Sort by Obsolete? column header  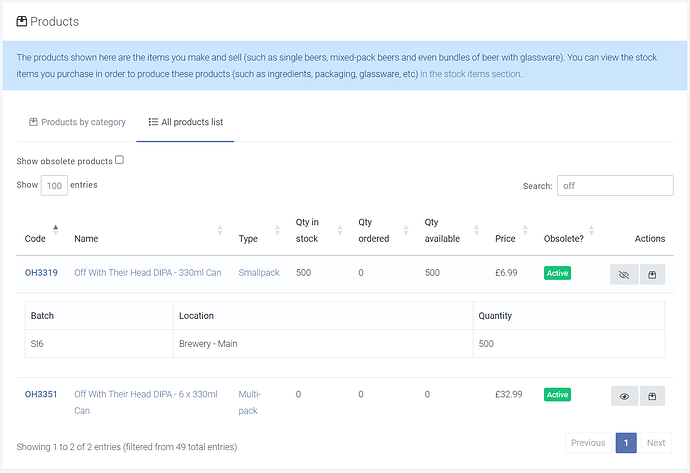pos(567,239)
